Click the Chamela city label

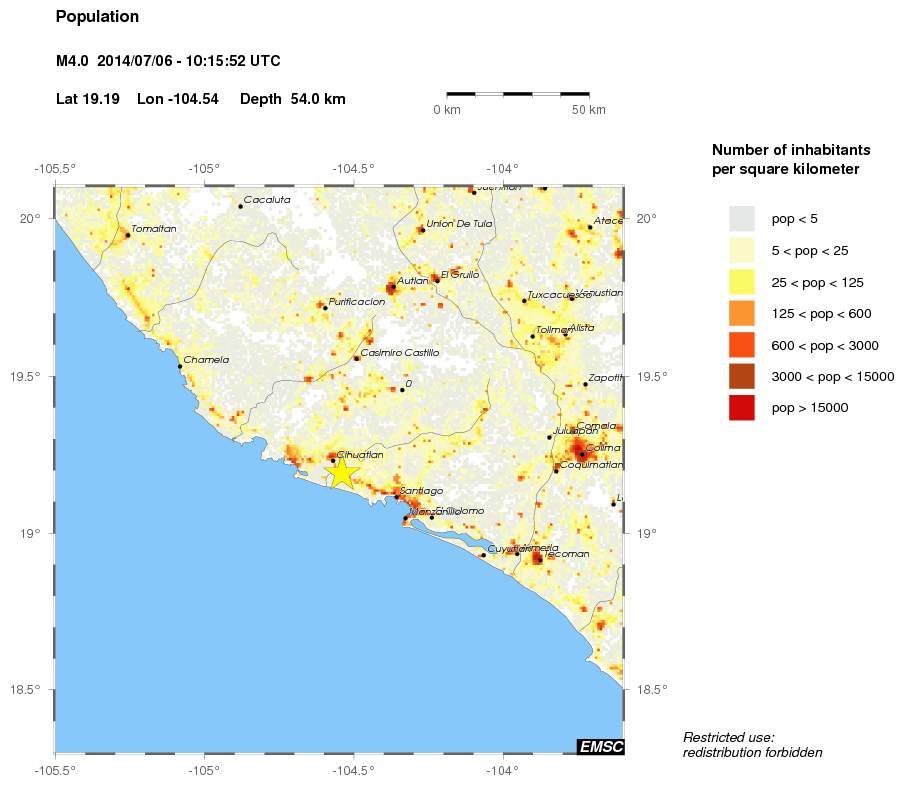(x=206, y=360)
